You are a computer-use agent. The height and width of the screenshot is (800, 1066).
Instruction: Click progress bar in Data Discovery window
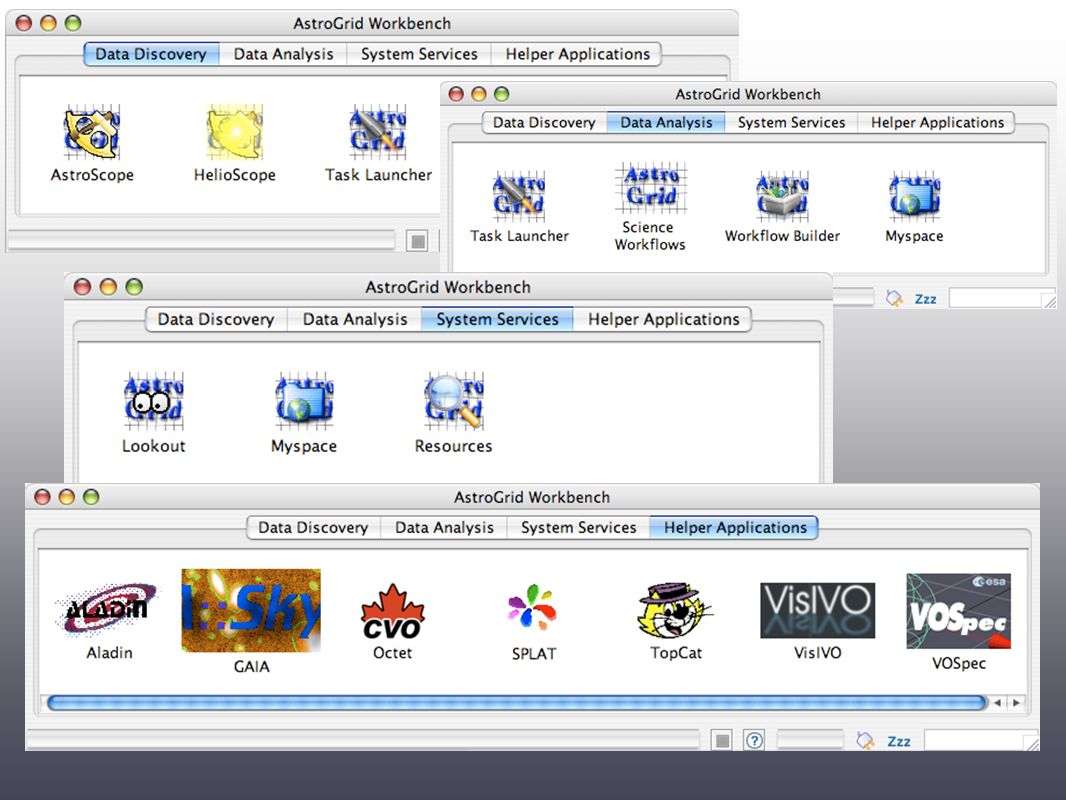tap(201, 241)
